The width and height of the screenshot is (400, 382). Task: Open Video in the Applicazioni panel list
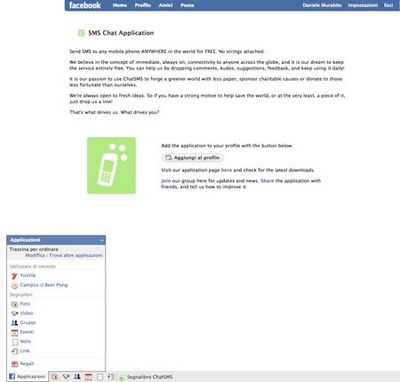26,313
